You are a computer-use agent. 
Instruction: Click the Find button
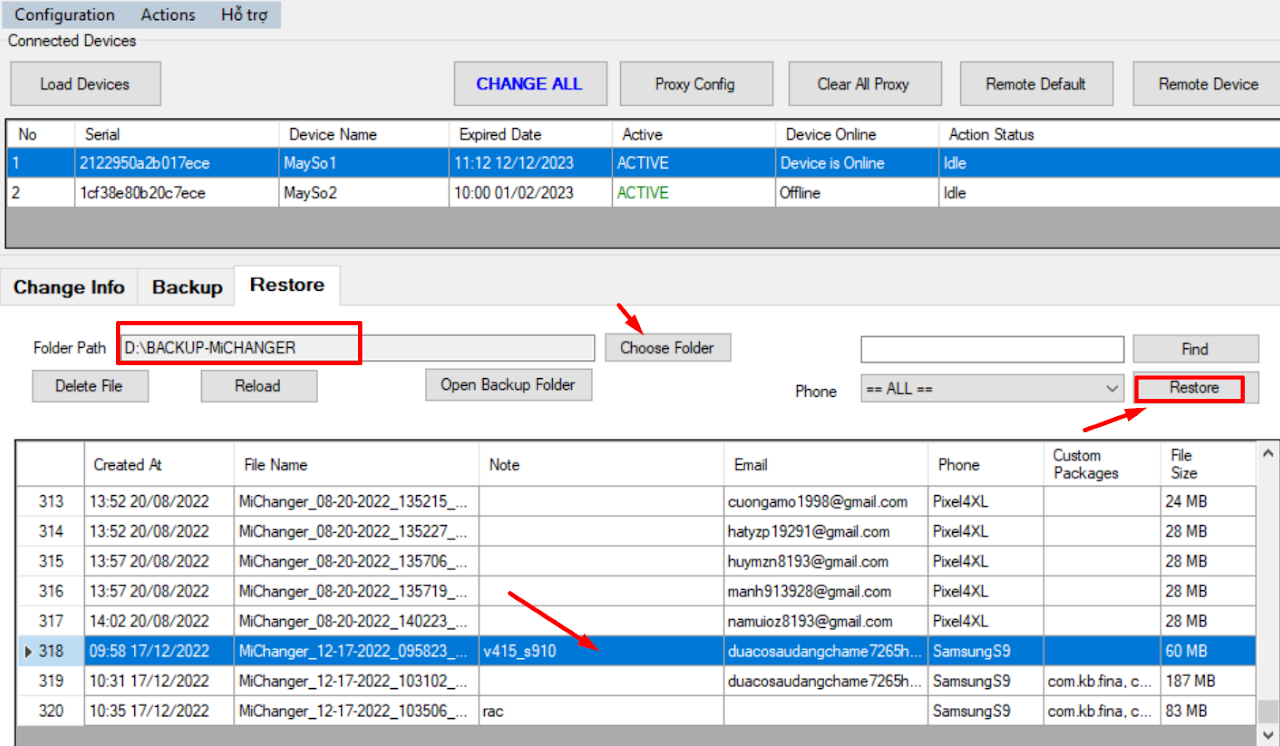[1195, 349]
